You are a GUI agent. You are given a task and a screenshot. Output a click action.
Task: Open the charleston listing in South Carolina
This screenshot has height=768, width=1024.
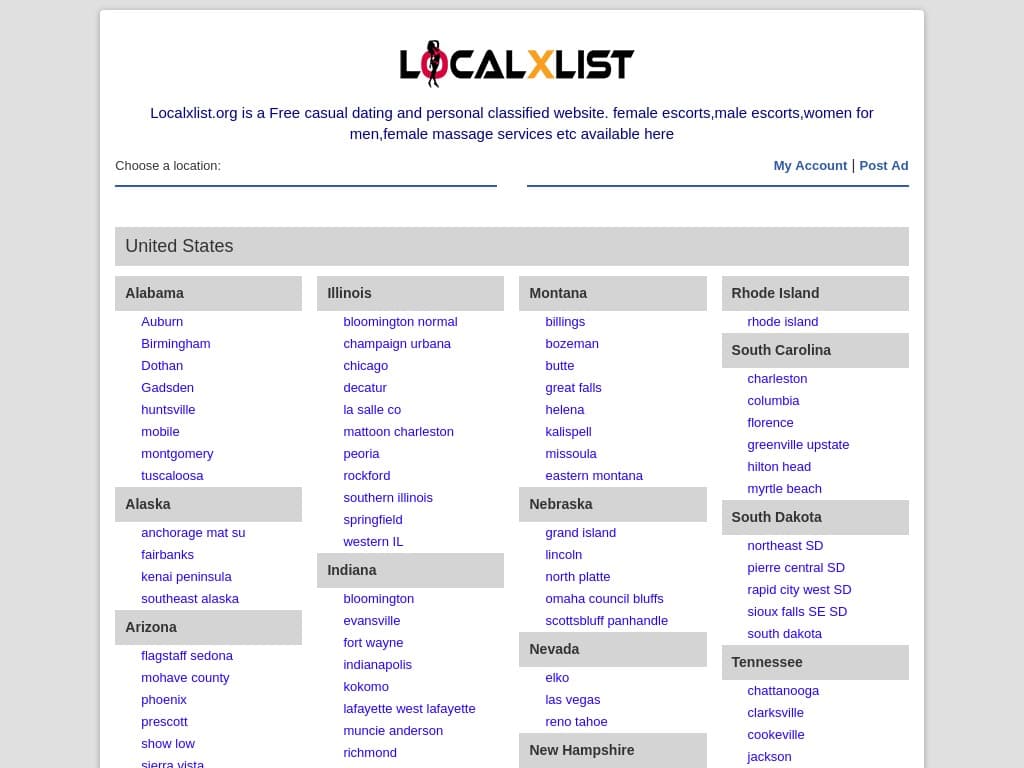(x=777, y=378)
